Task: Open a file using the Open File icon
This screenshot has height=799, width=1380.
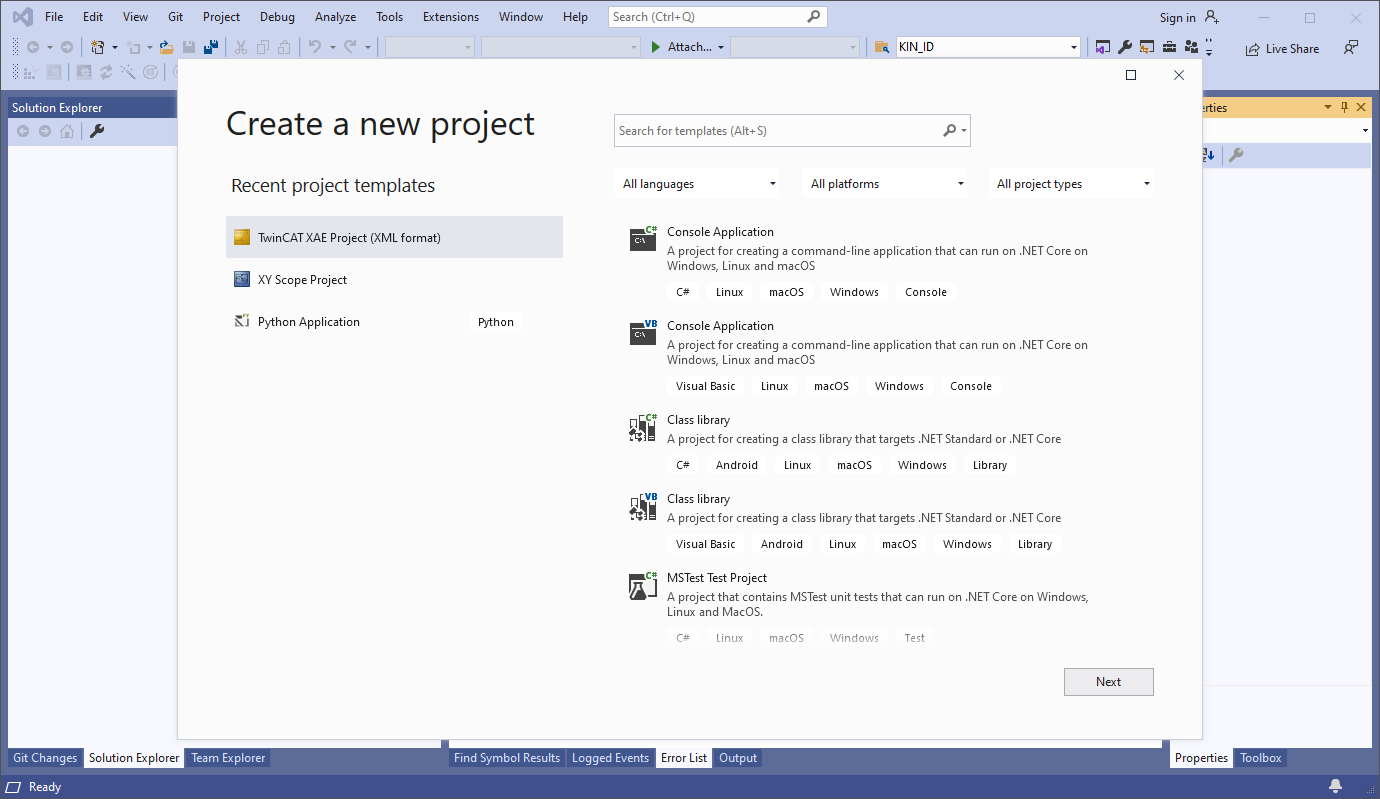Action: 168,45
